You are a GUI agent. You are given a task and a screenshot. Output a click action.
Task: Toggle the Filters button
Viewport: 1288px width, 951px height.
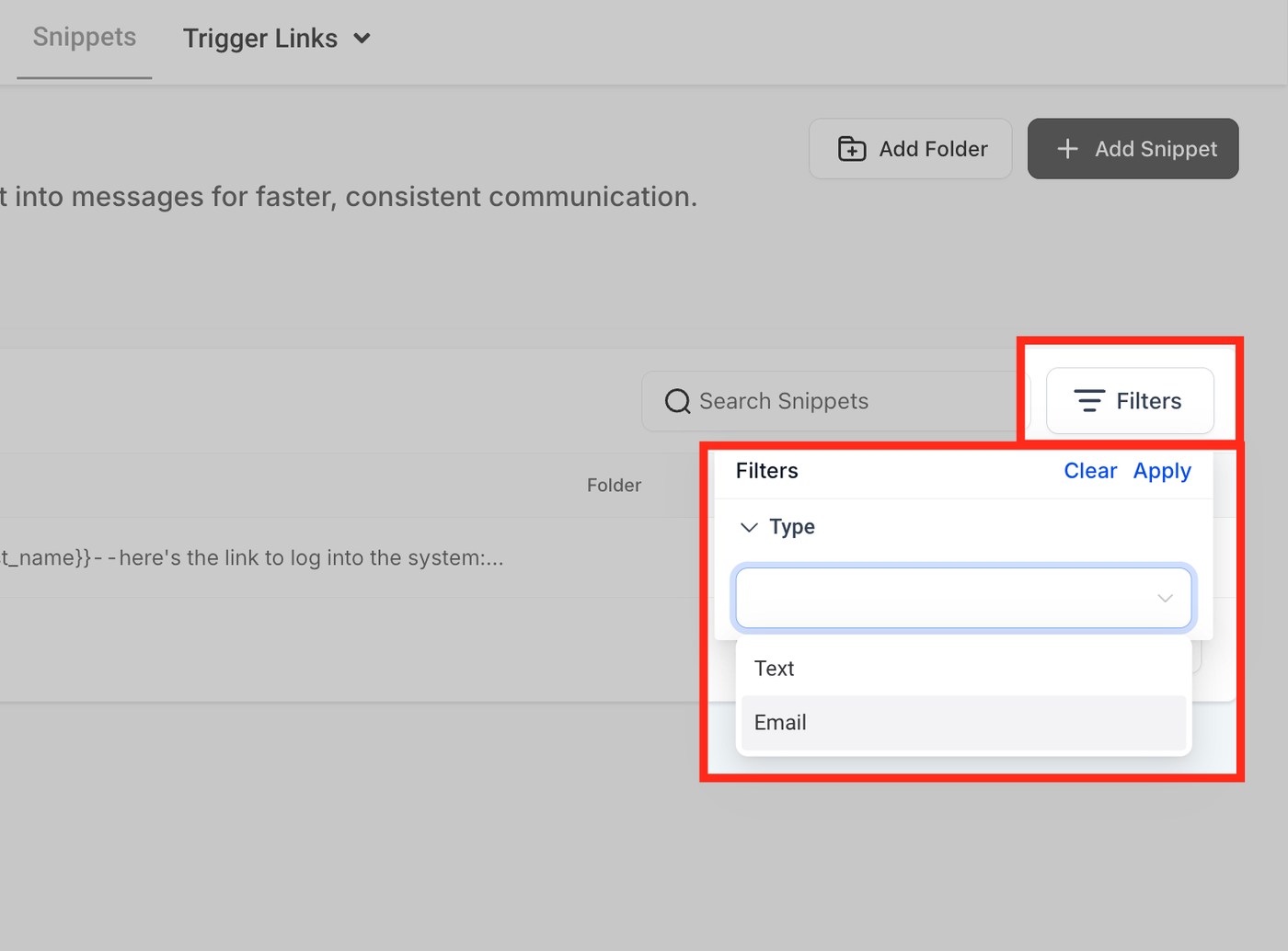1130,401
